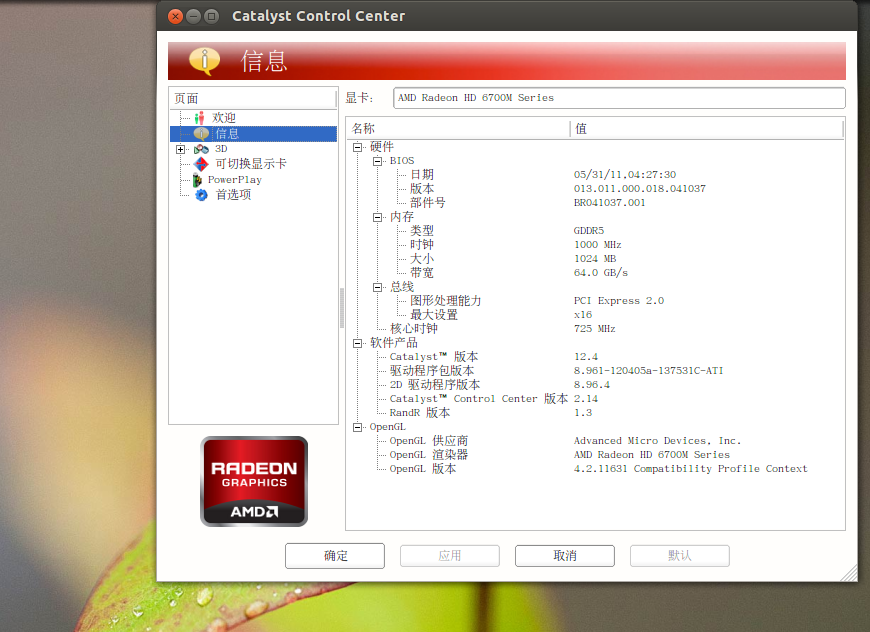Maximize the Catalyst Control Center window
The width and height of the screenshot is (870, 632).
pyautogui.click(x=211, y=16)
